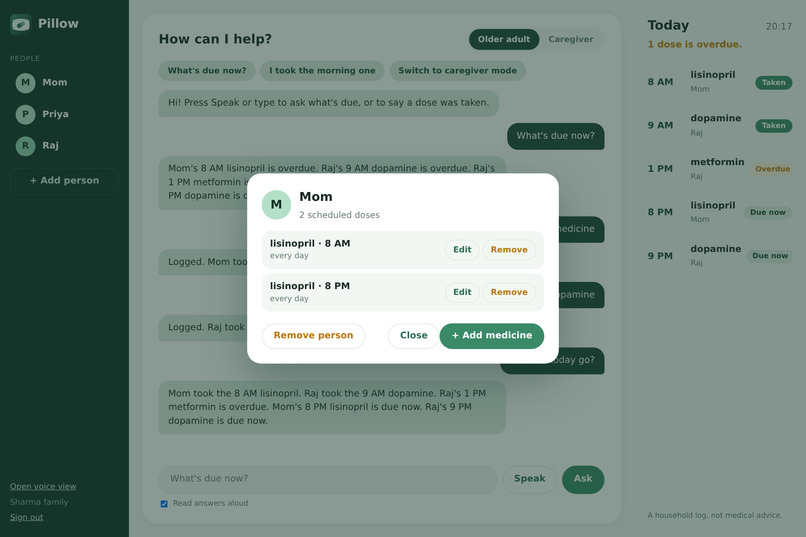The image size is (806, 537).
Task: Click Overdue badge for 1 PM metformin
Action: click(x=773, y=169)
